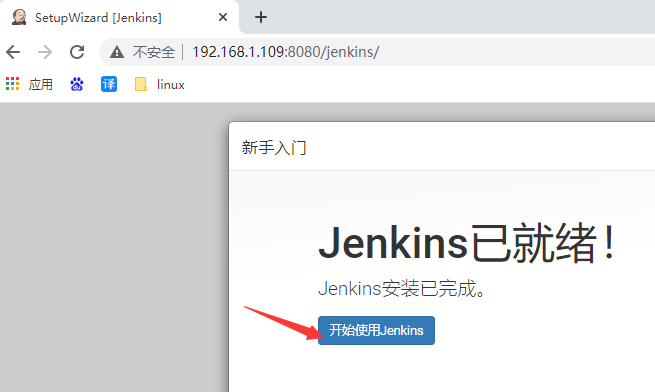The width and height of the screenshot is (655, 392).
Task: Open the Baidu paw bookmark
Action: click(x=77, y=84)
